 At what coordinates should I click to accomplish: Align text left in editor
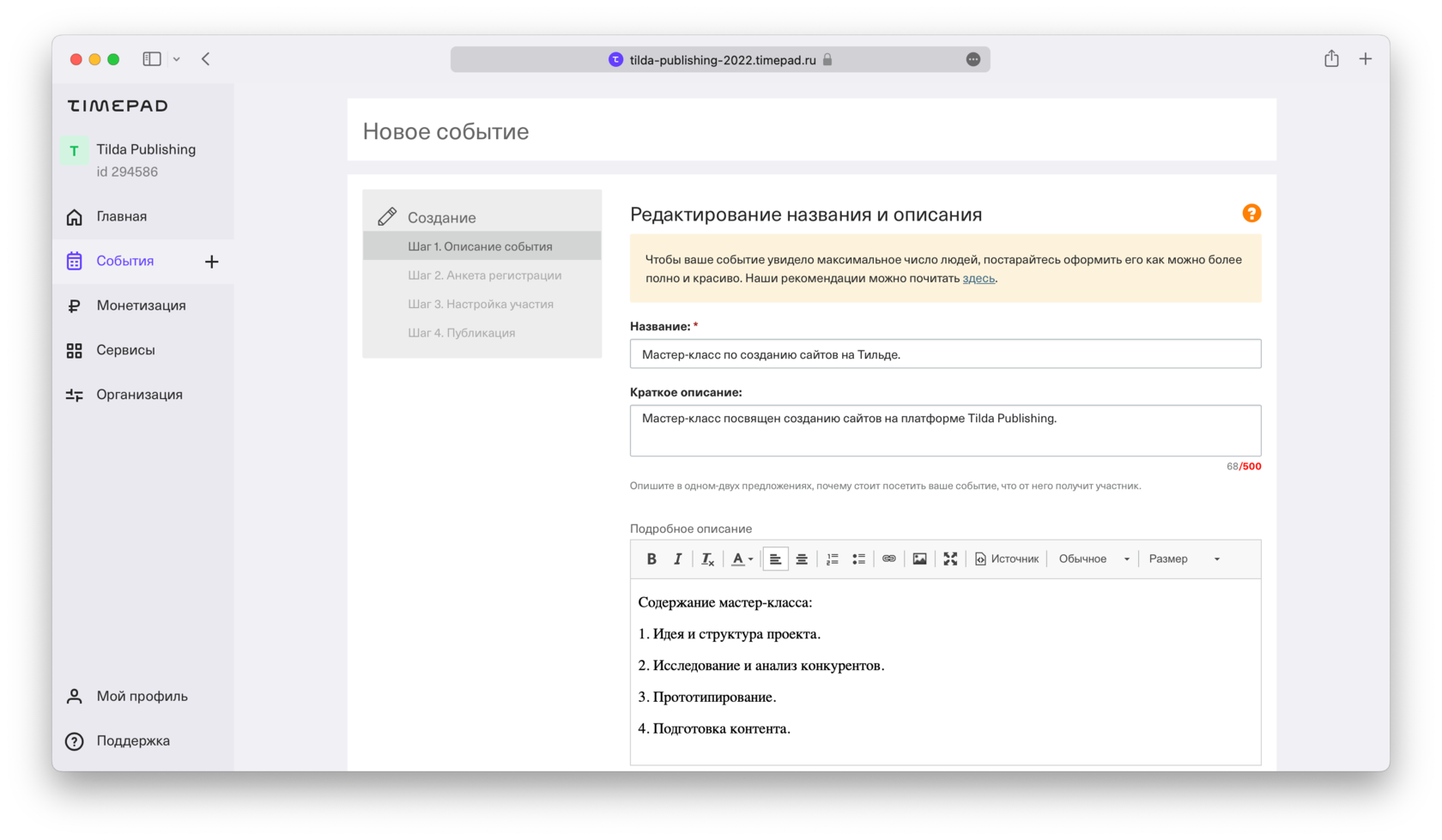[775, 559]
